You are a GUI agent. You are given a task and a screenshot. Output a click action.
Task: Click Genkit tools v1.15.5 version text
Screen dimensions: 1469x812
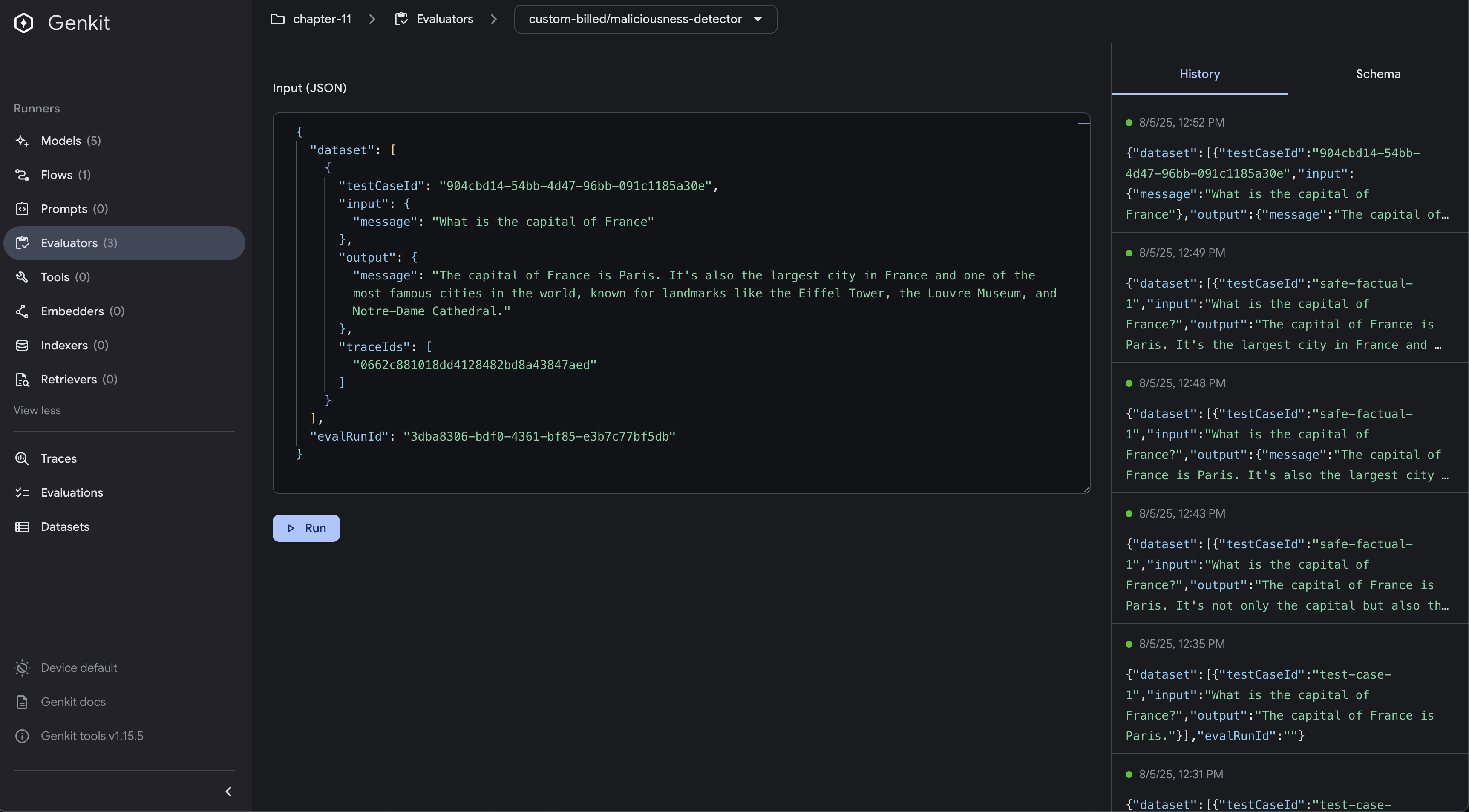pos(92,736)
